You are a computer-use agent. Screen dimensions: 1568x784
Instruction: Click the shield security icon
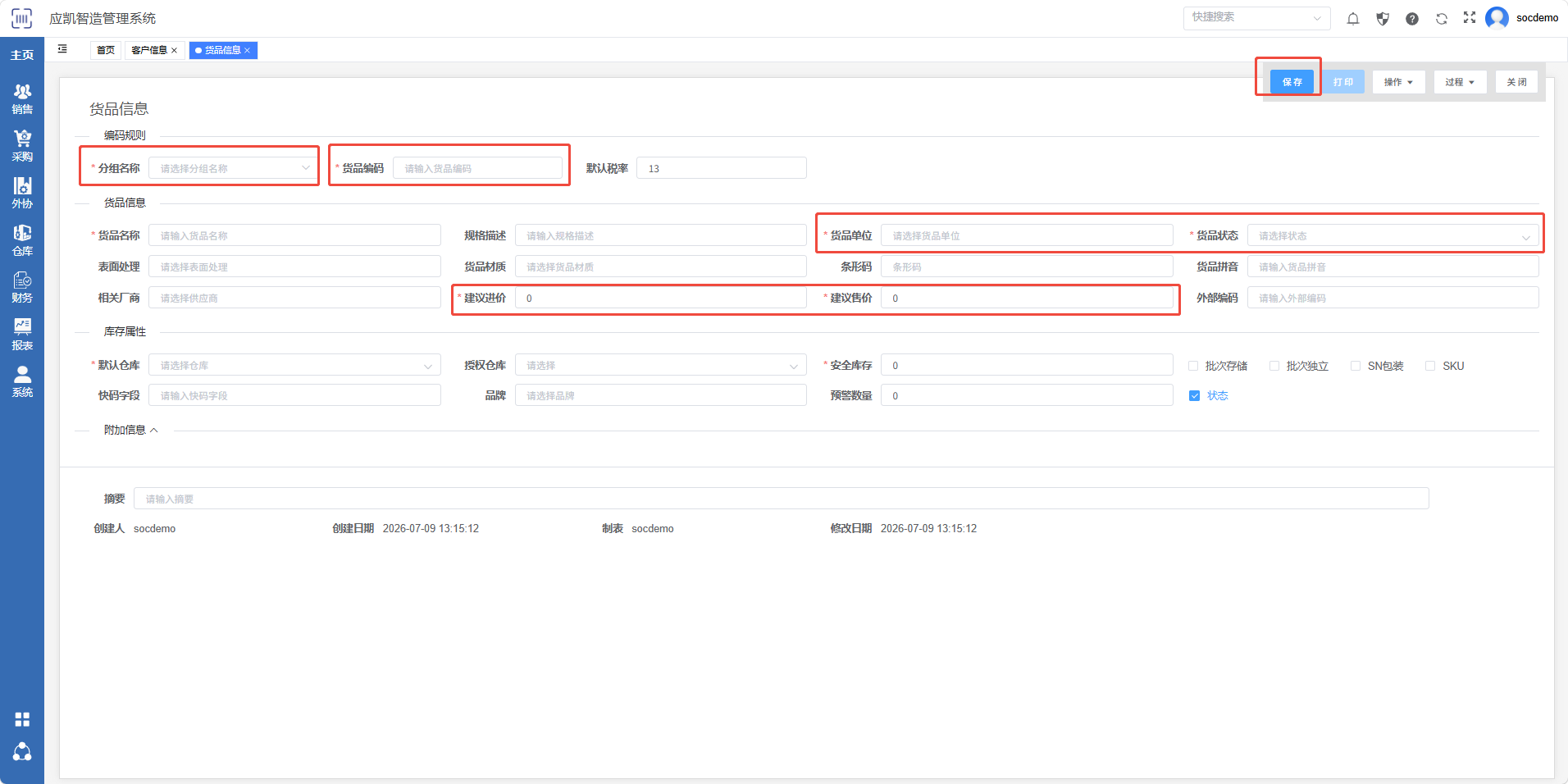pos(1383,18)
